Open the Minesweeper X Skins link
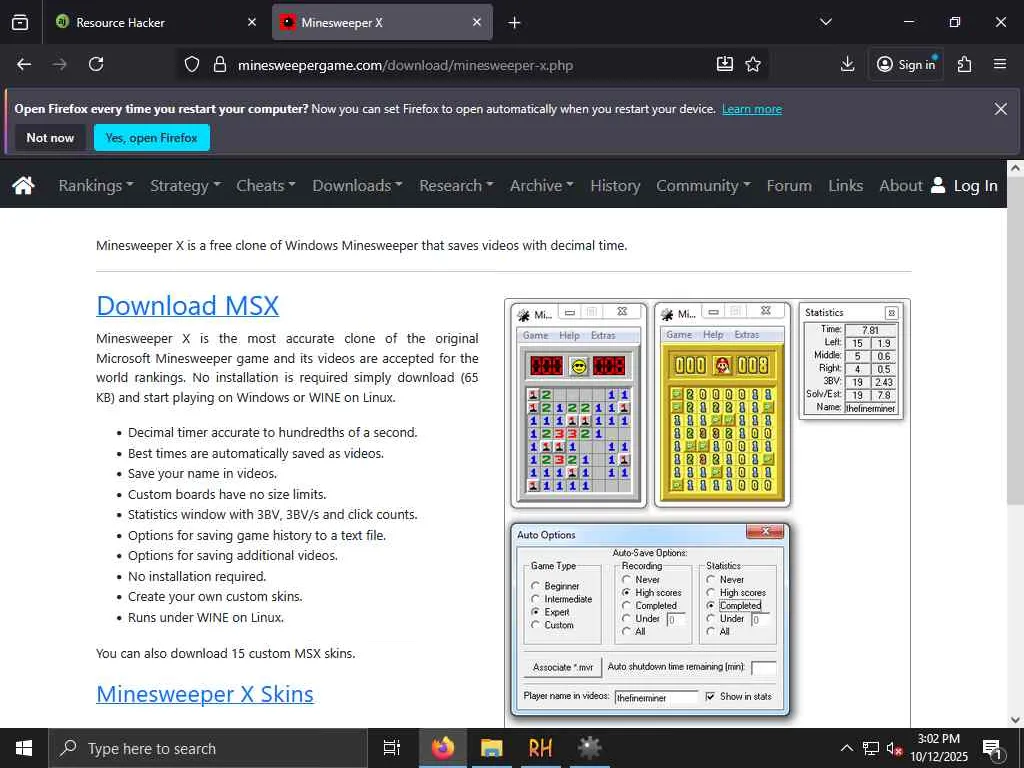Image resolution: width=1024 pixels, height=768 pixels. pyautogui.click(x=205, y=694)
